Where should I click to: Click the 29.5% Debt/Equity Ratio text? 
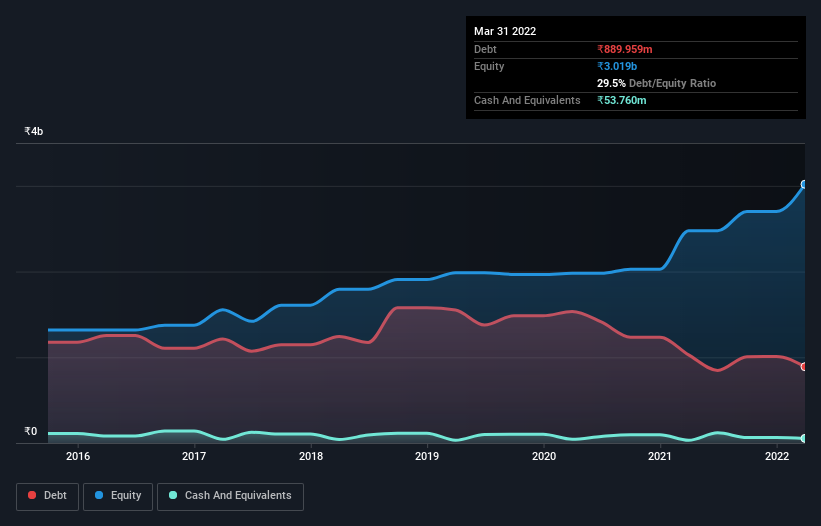click(657, 83)
